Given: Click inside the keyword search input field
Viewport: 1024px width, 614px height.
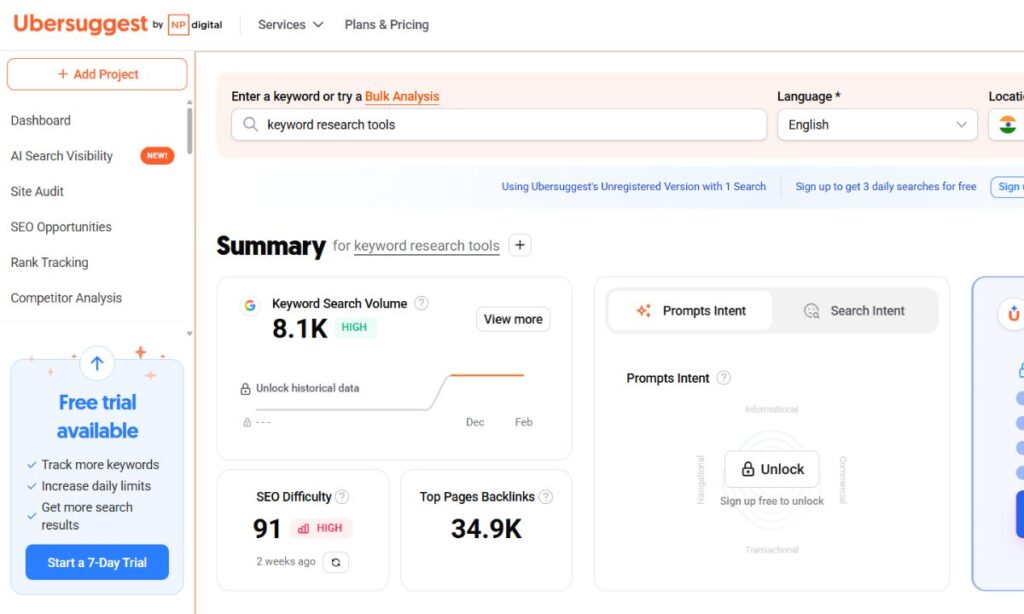Looking at the screenshot, I should point(450,124).
